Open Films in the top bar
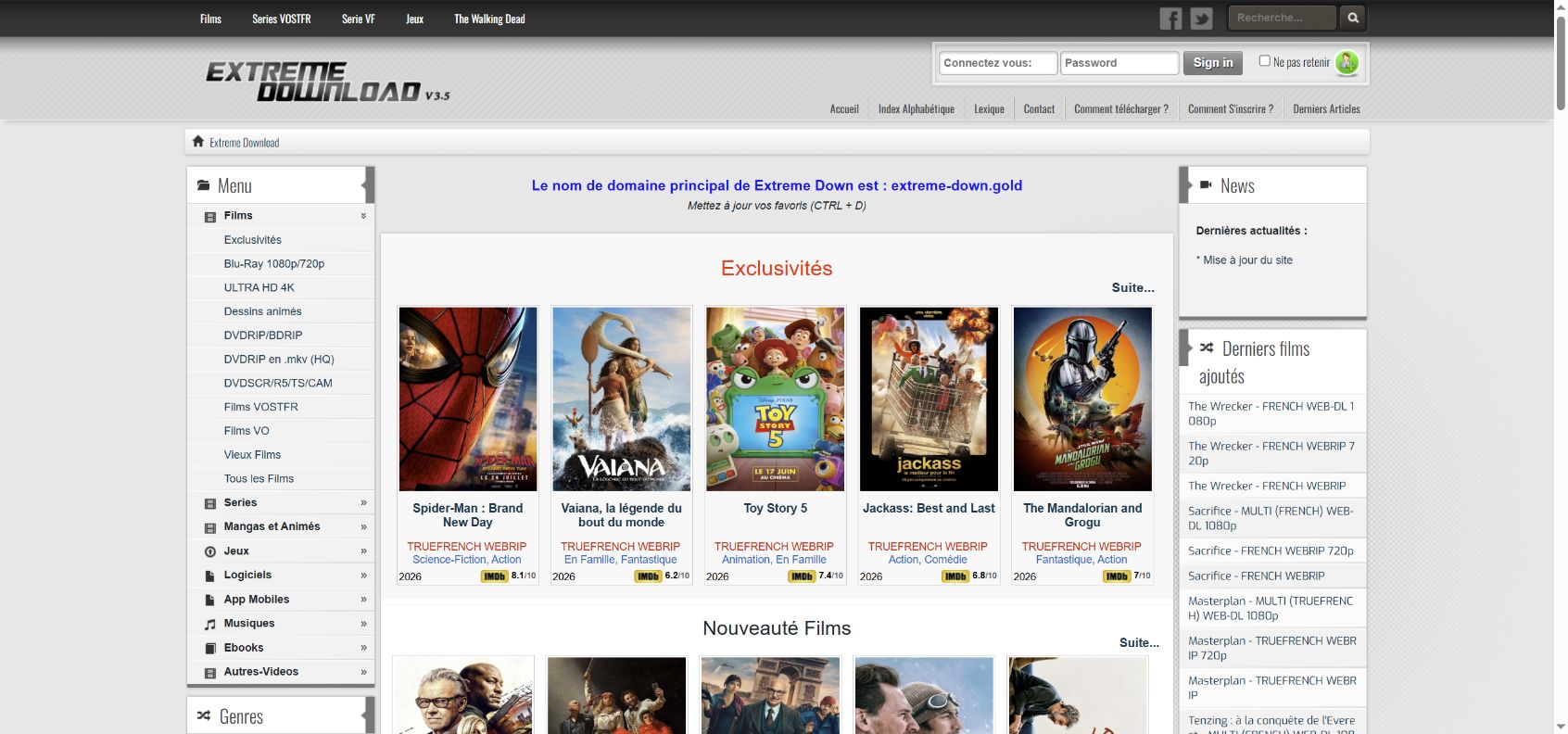 pyautogui.click(x=210, y=19)
